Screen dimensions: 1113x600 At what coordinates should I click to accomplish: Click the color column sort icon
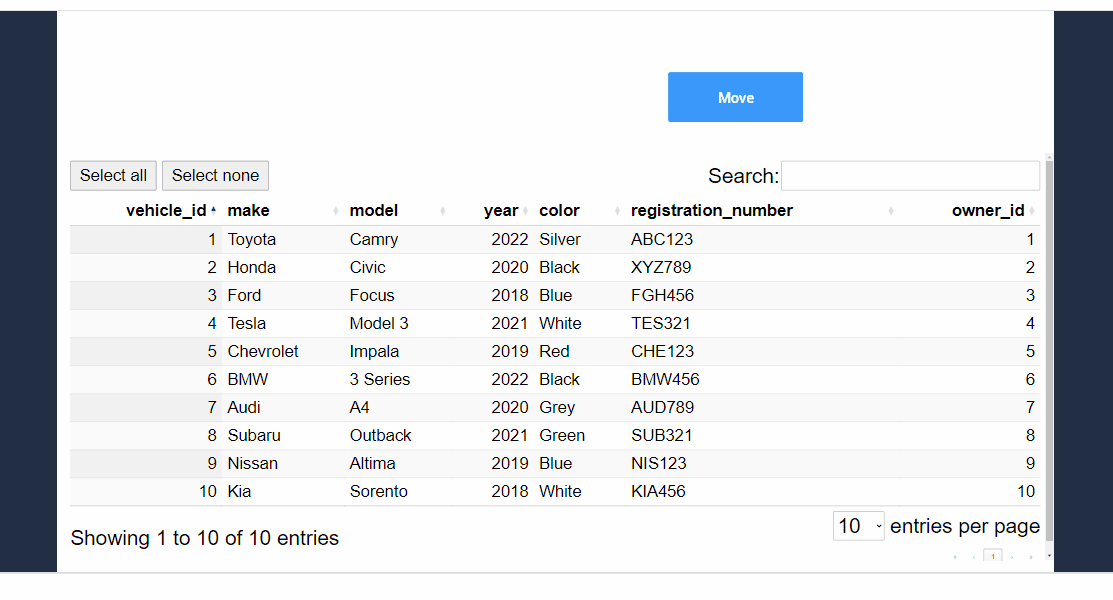click(618, 211)
